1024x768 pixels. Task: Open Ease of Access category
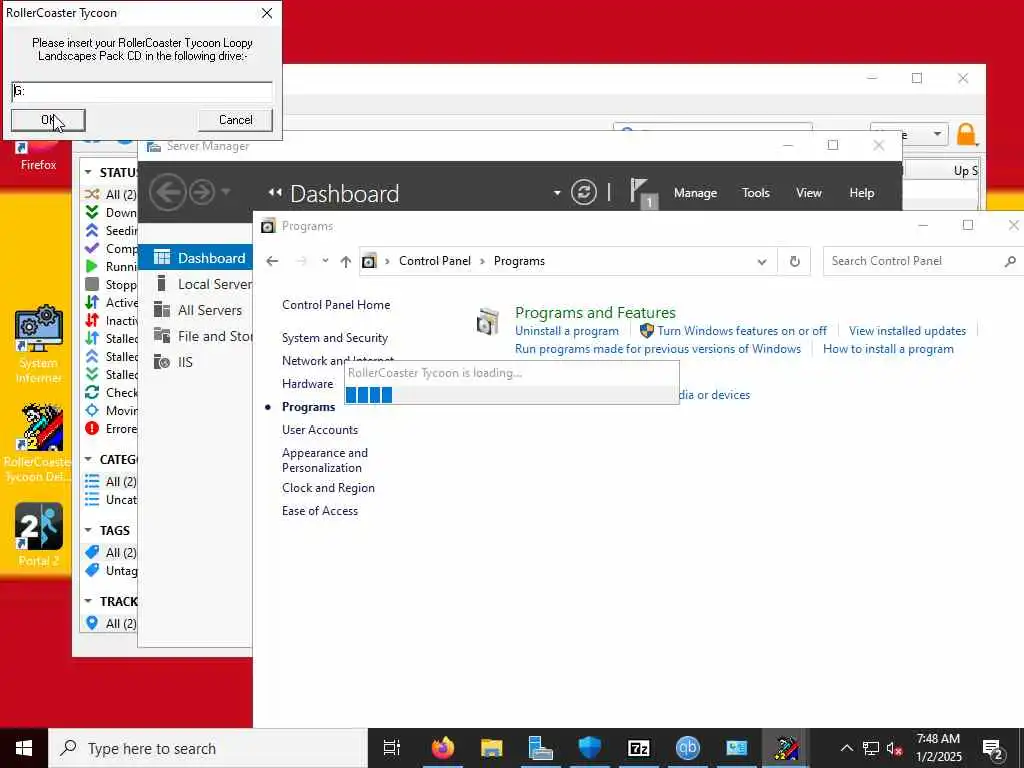319,511
